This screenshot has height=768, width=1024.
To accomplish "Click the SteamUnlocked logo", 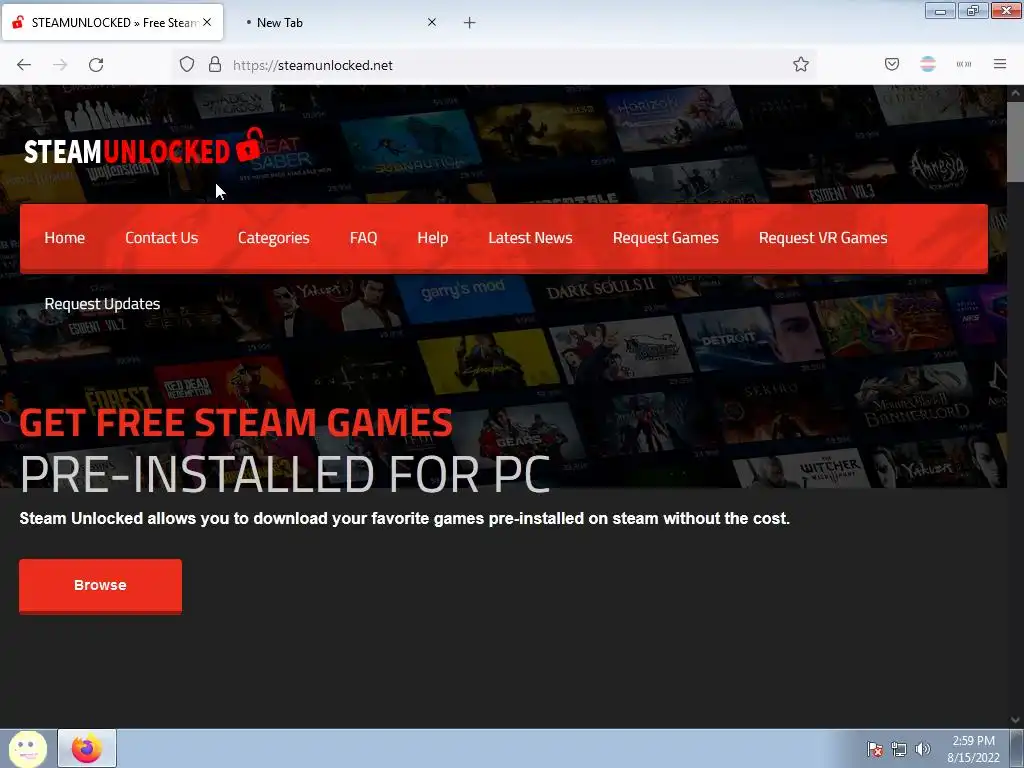I will coord(144,148).
